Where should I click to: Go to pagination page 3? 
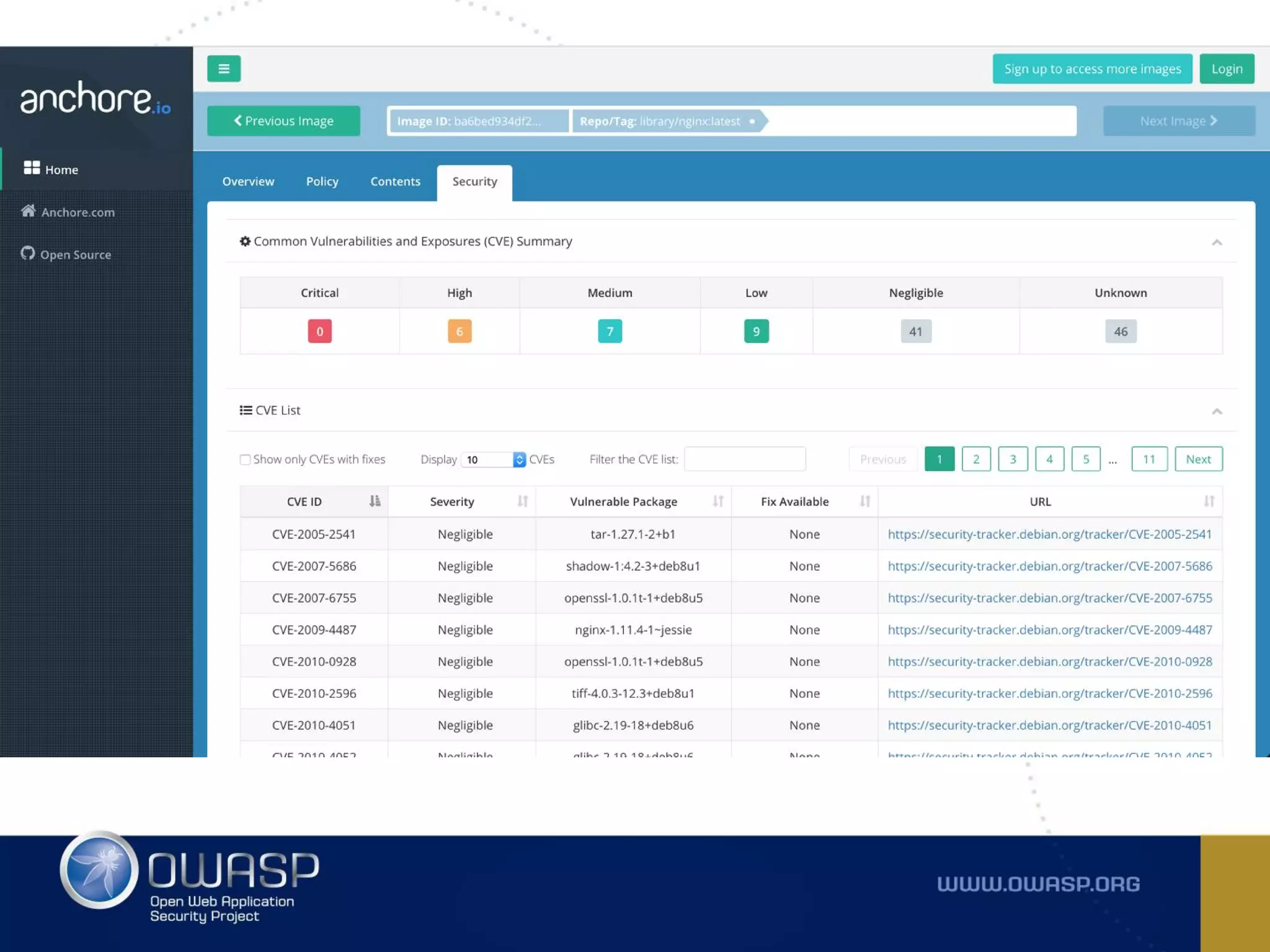[1013, 459]
